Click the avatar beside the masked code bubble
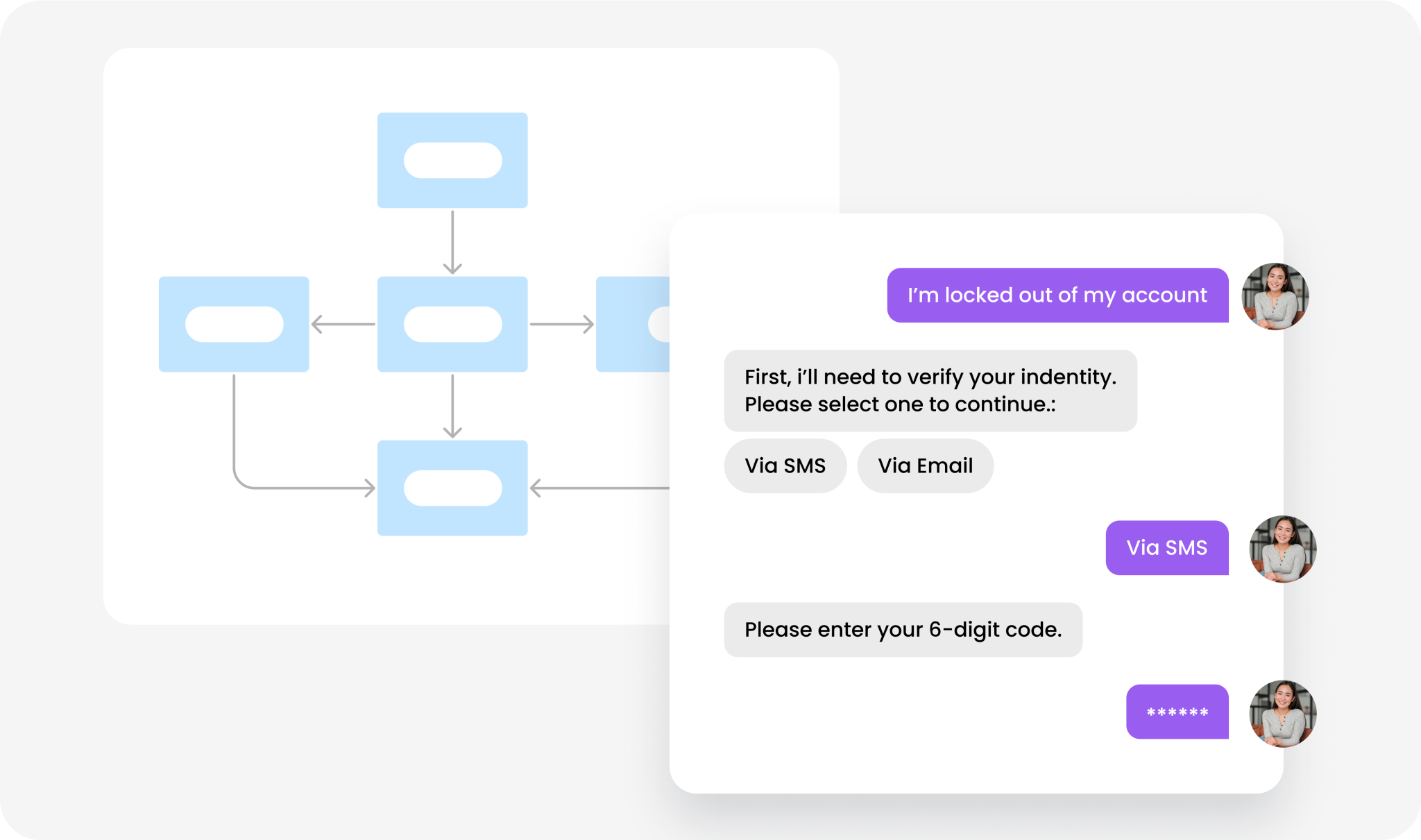 (x=1282, y=713)
